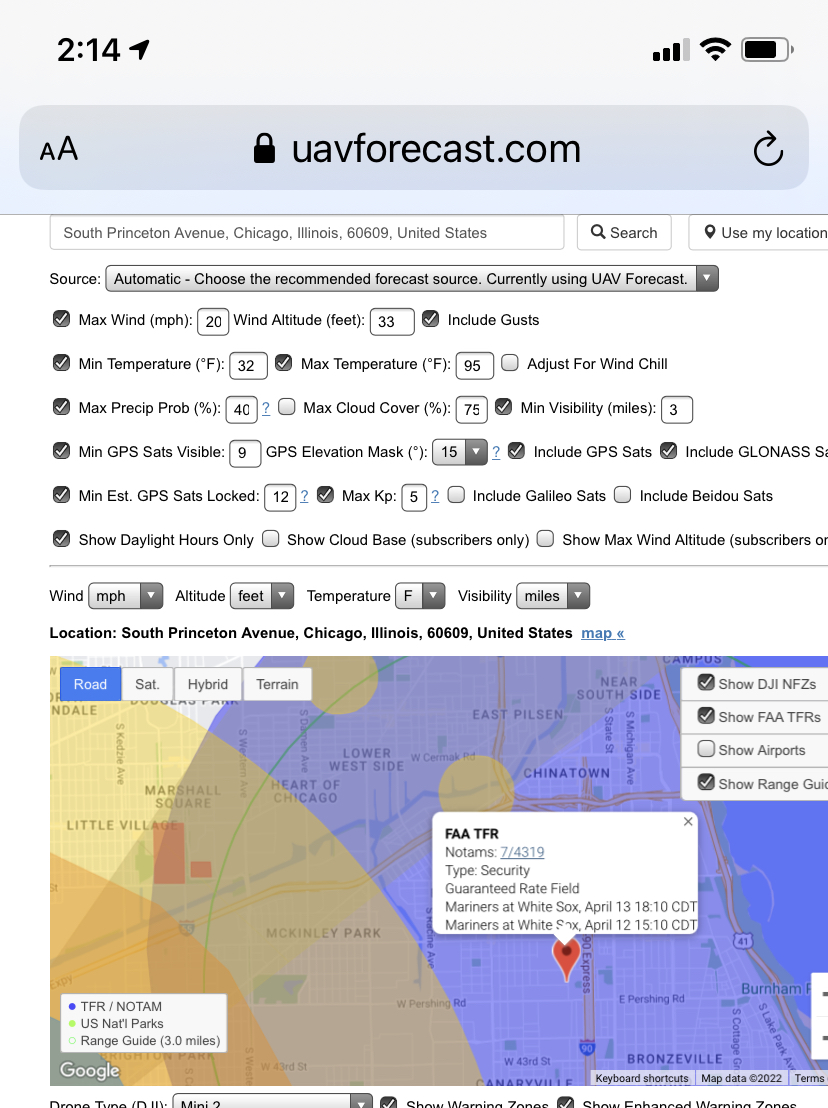Screen dimensions: 828x1108
Task: Toggle the Max Wind checkbox
Action: tap(61, 319)
